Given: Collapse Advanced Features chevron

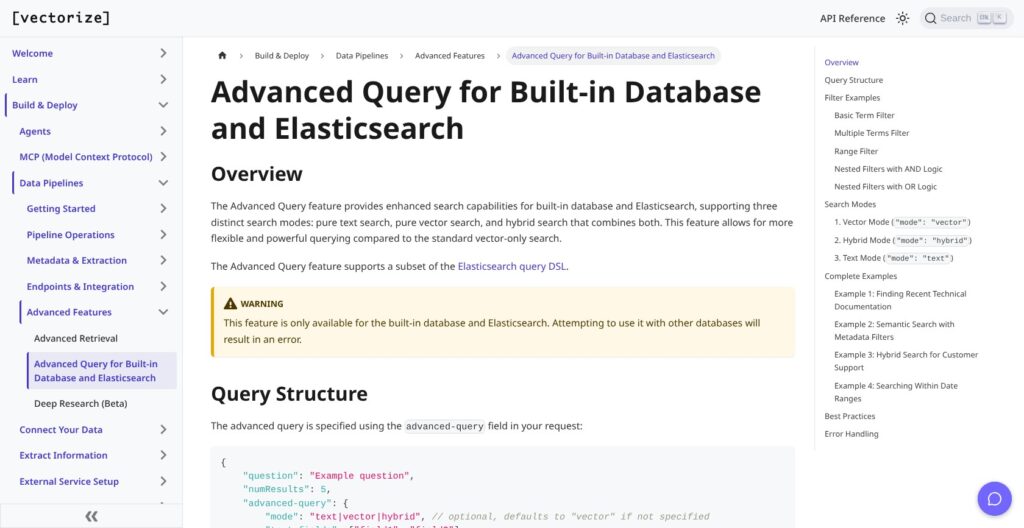Looking at the screenshot, I should [163, 312].
